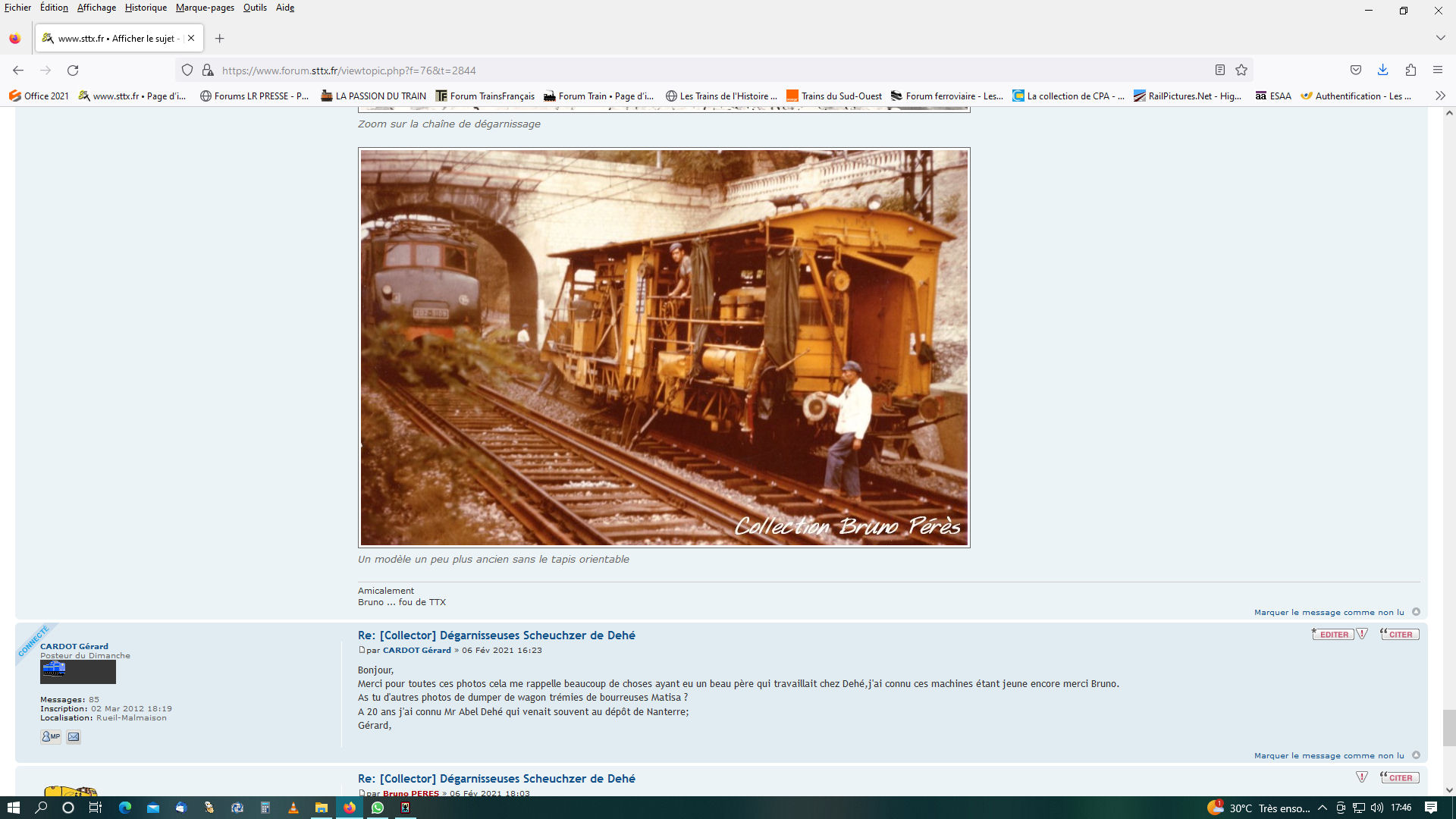The width and height of the screenshot is (1456, 819).
Task: Click the email envelope icon under profile
Action: pyautogui.click(x=74, y=736)
